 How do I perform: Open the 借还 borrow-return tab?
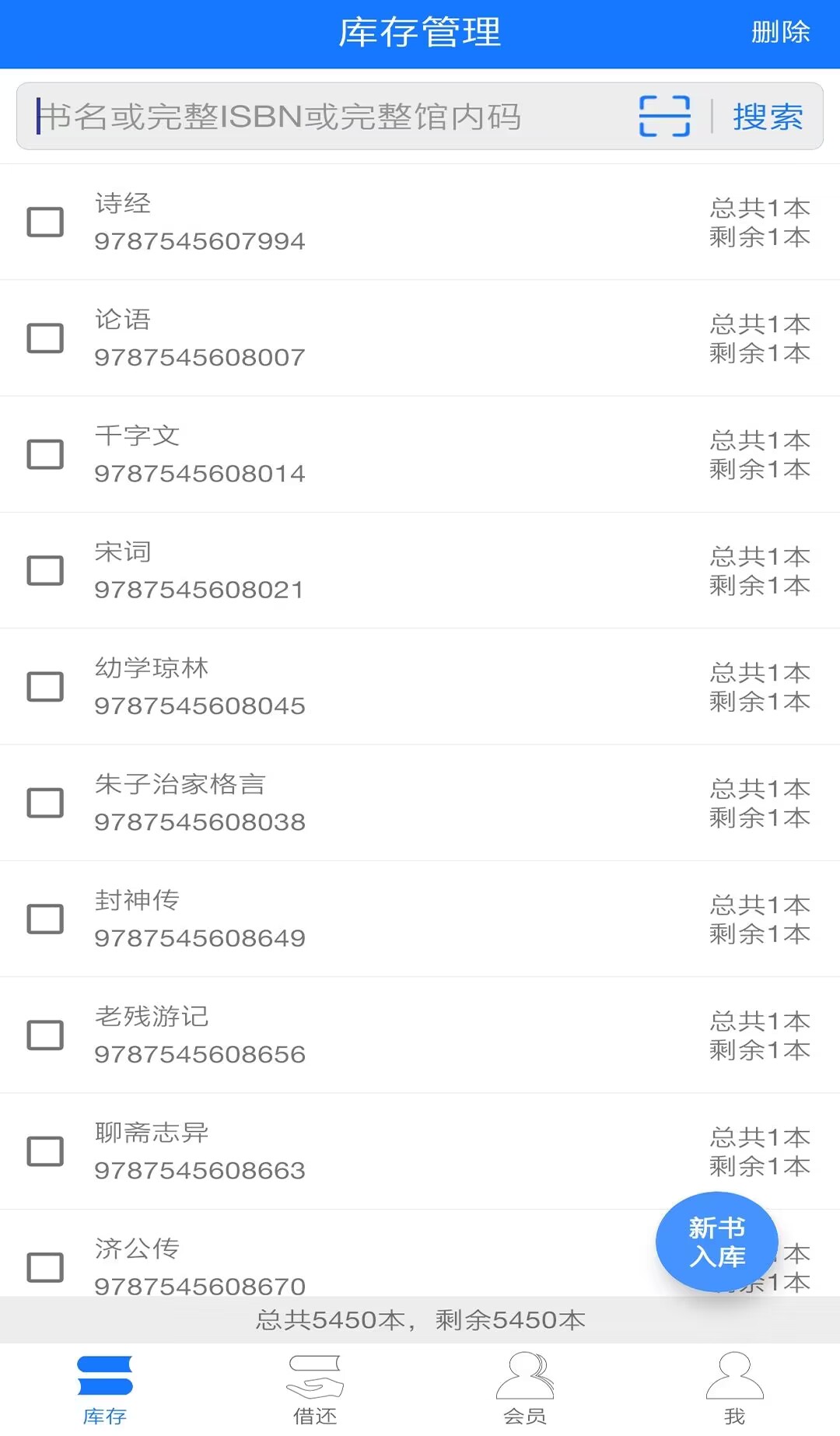[315, 1389]
